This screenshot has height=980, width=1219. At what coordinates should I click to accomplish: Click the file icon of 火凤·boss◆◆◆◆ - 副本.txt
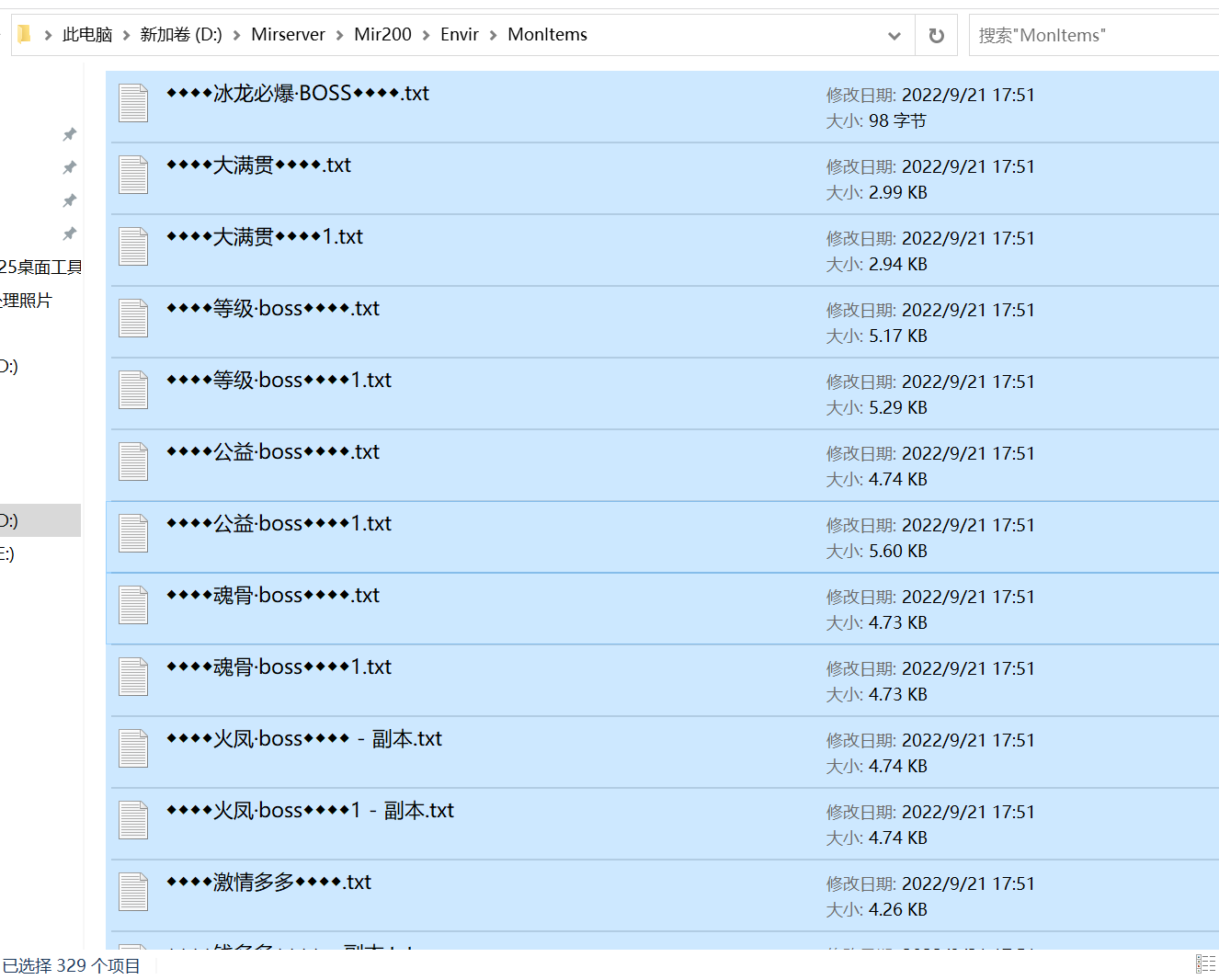133,748
